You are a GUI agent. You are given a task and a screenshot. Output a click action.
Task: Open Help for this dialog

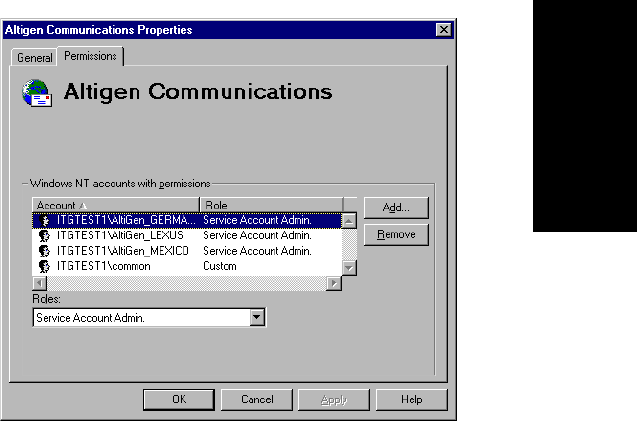(x=412, y=399)
